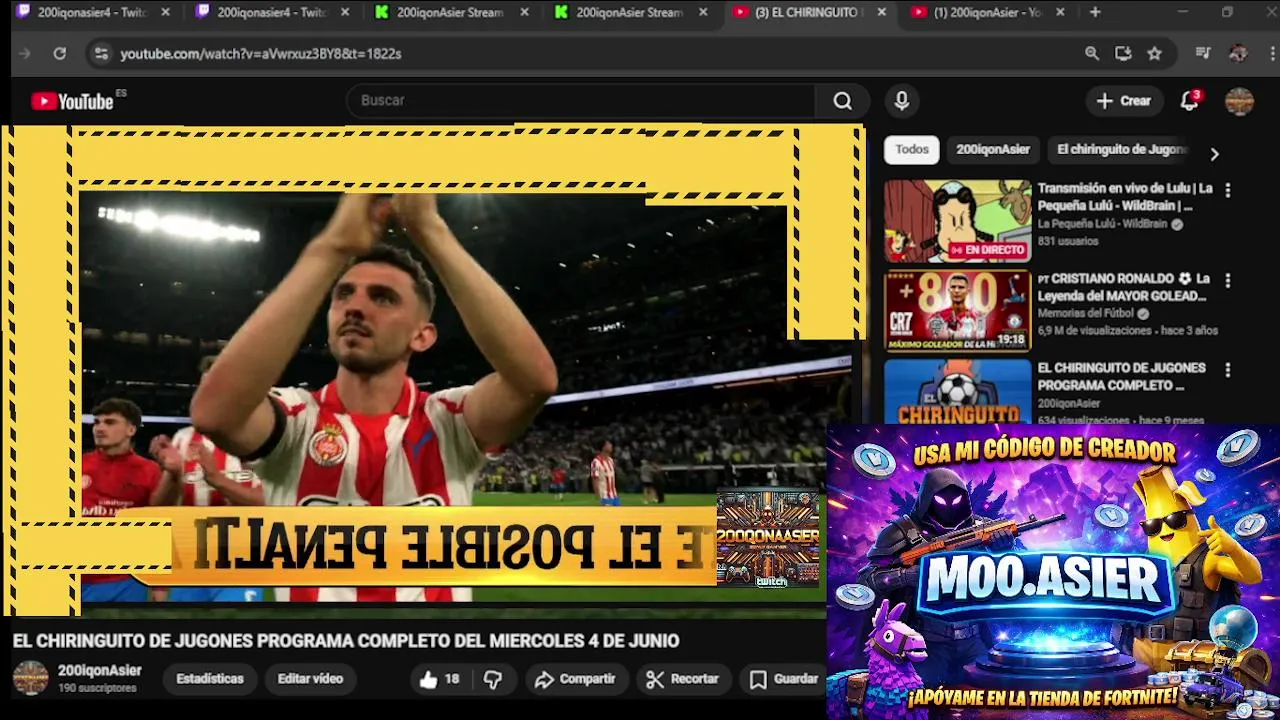The image size is (1280, 720).
Task: Click the browser address bar URL
Action: (261, 54)
